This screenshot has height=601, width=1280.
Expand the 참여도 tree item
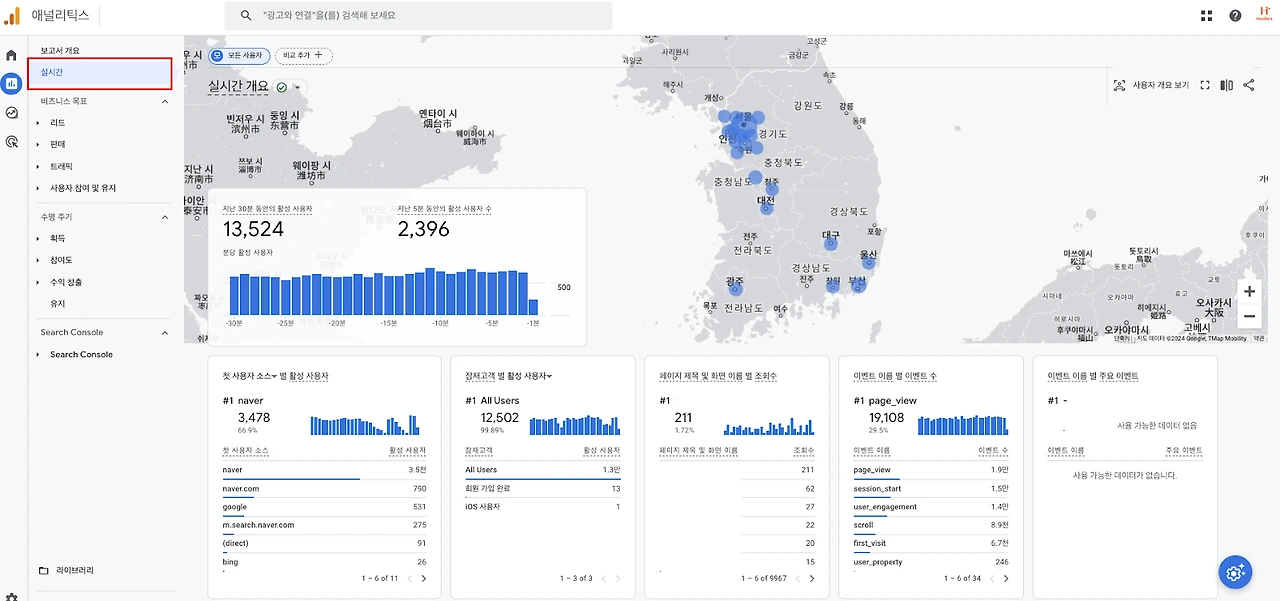pyautogui.click(x=39, y=260)
